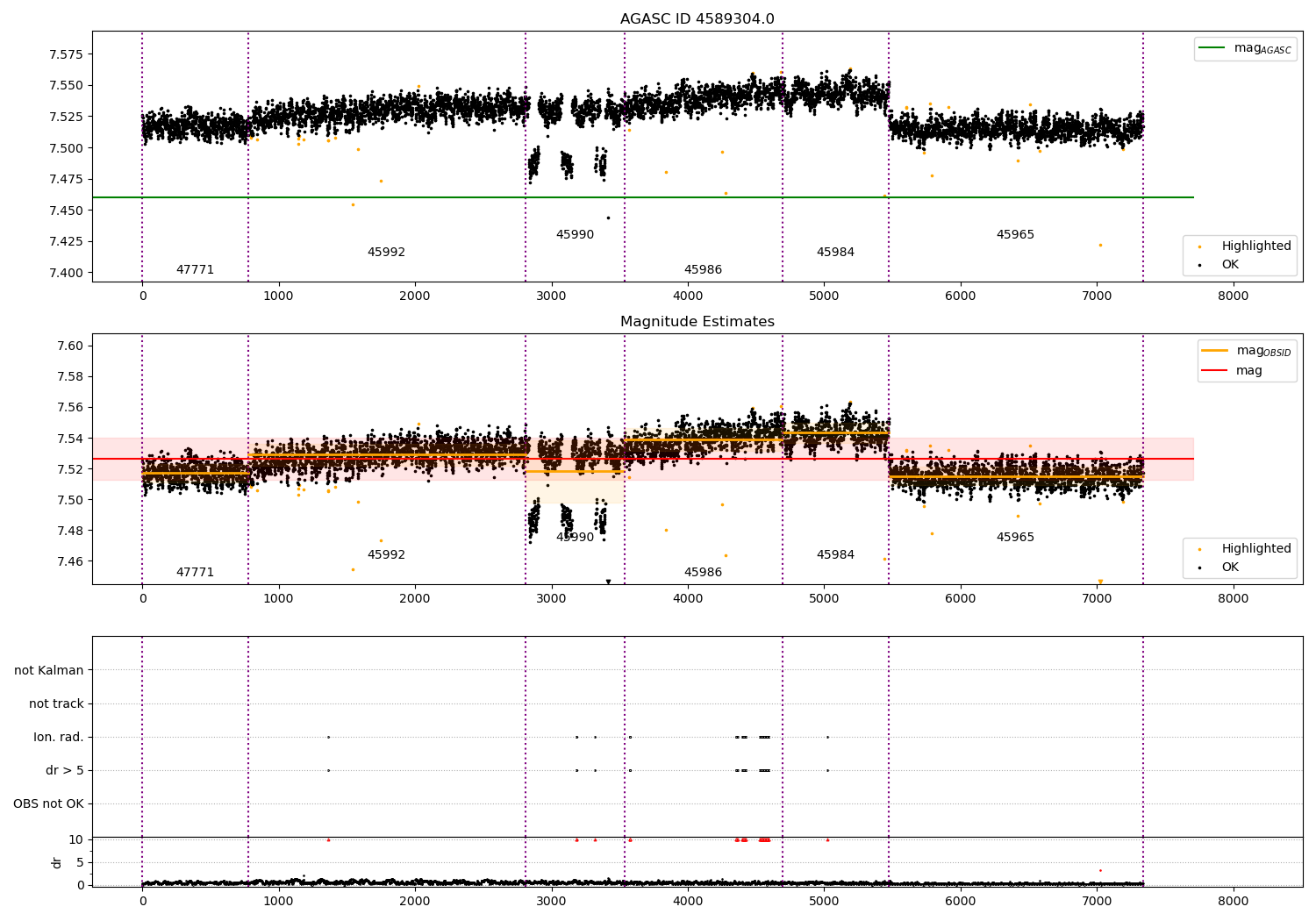The width and height of the screenshot is (1316, 921).
Task: Click obsid label 45965 in AGASC ID plot
Action: (1015, 235)
